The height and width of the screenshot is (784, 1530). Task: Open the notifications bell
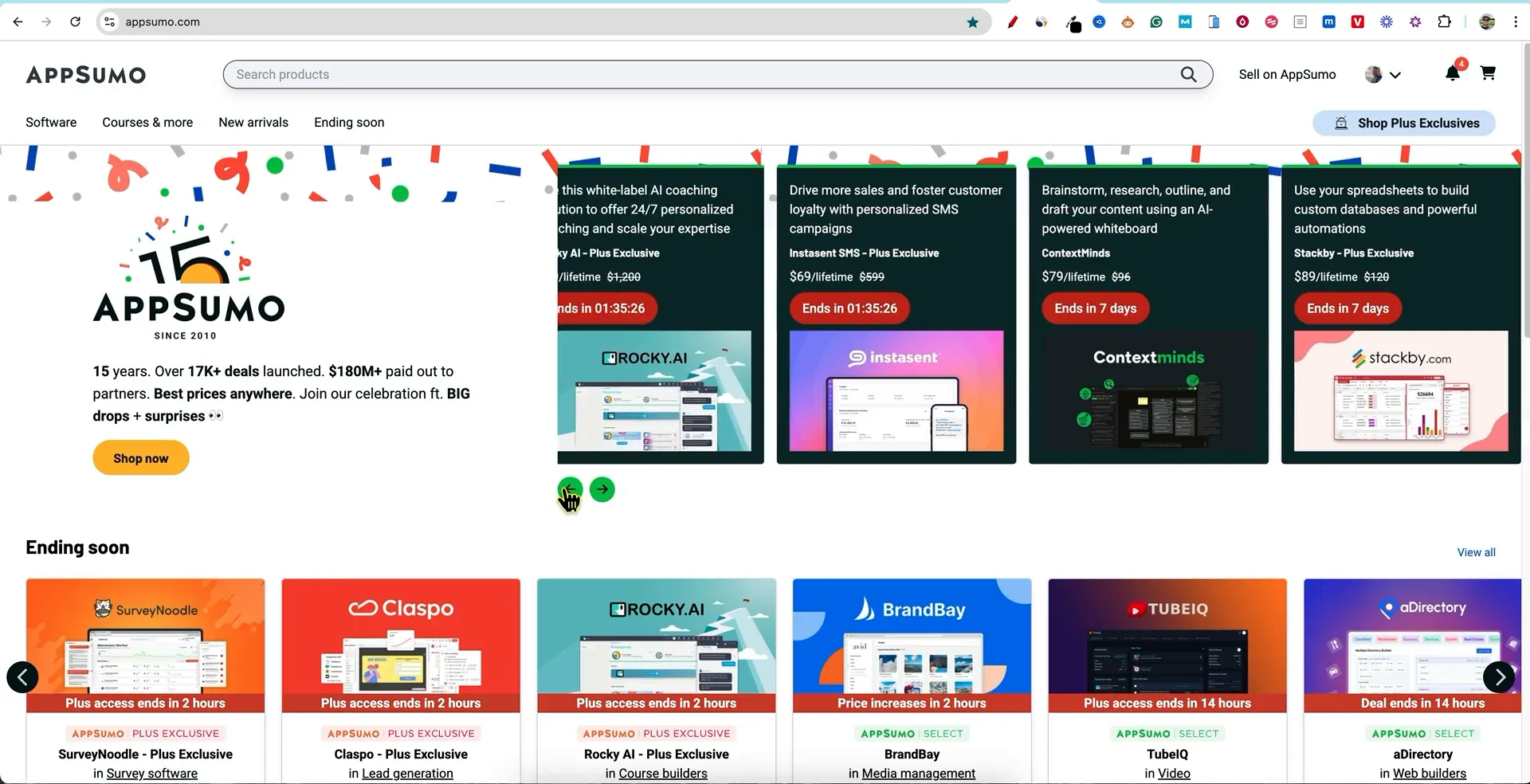[1453, 73]
